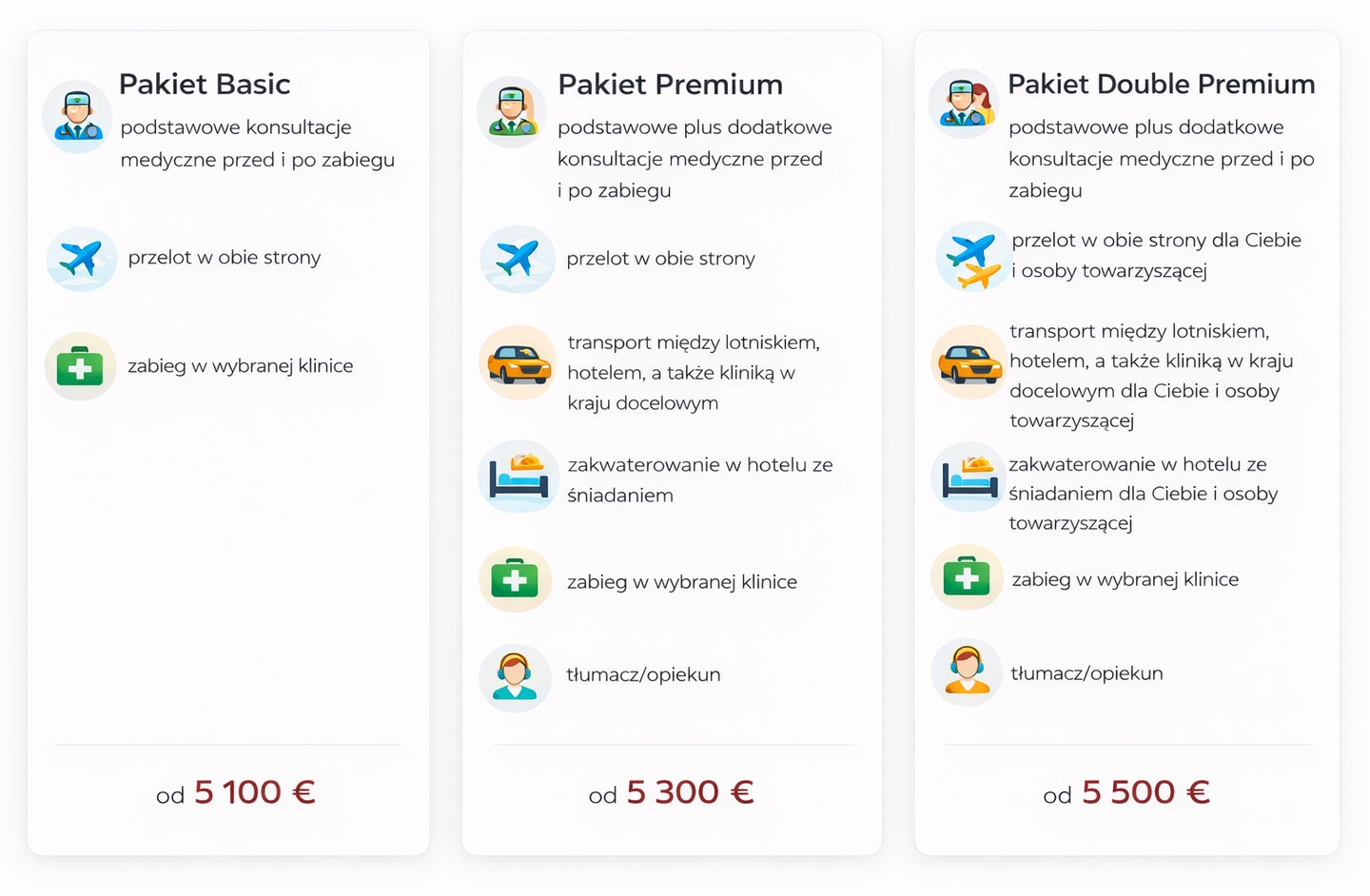Click the medical kit icon in Double Premium

click(x=967, y=577)
